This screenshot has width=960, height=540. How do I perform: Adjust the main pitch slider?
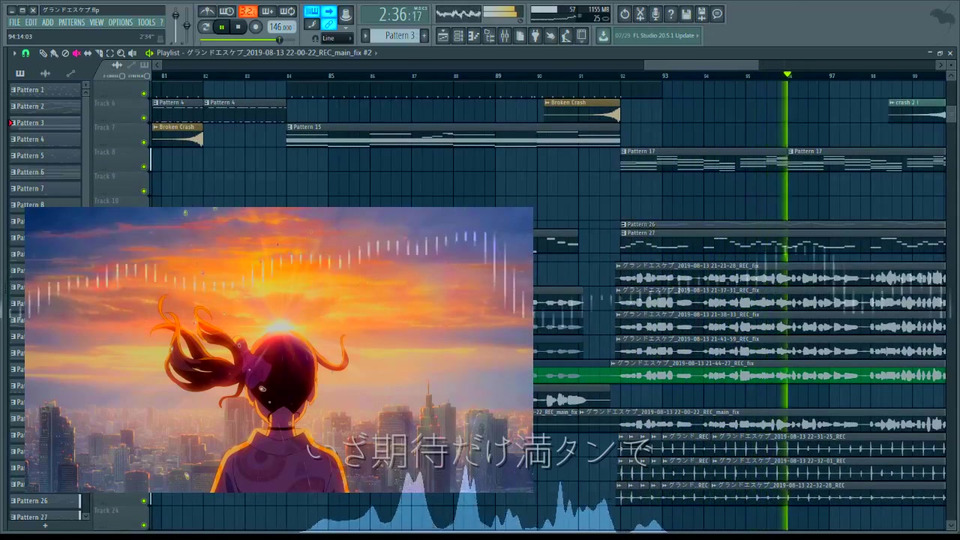187,23
